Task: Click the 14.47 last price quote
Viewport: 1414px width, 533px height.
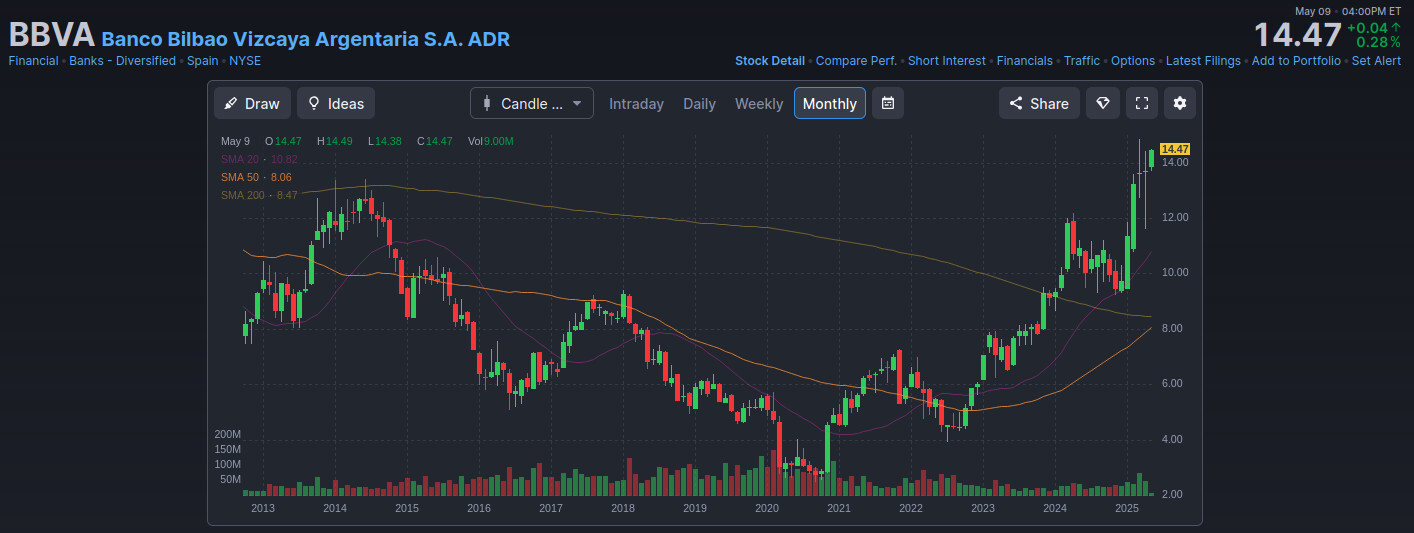Action: point(1298,35)
